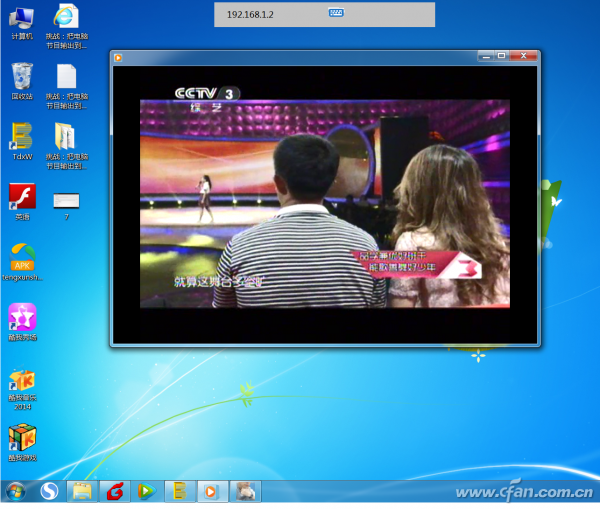This screenshot has height=509, width=600.
Task: Click the orange player icon in window title bar
Action: tap(118, 58)
